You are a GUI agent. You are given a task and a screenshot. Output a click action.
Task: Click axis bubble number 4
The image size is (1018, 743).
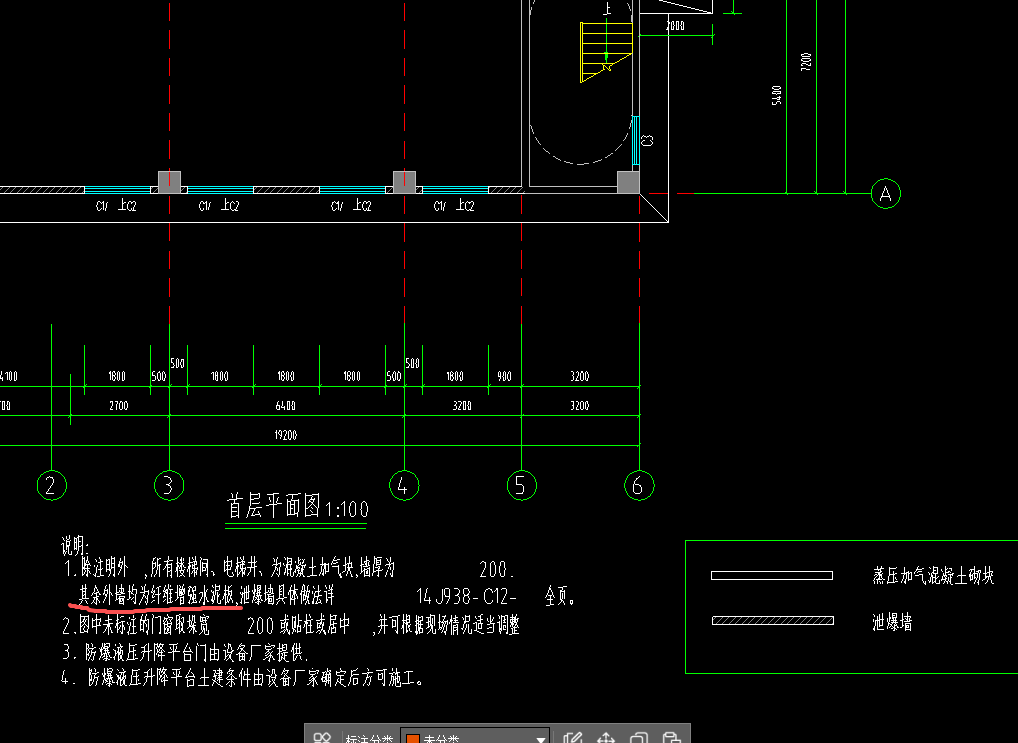404,486
